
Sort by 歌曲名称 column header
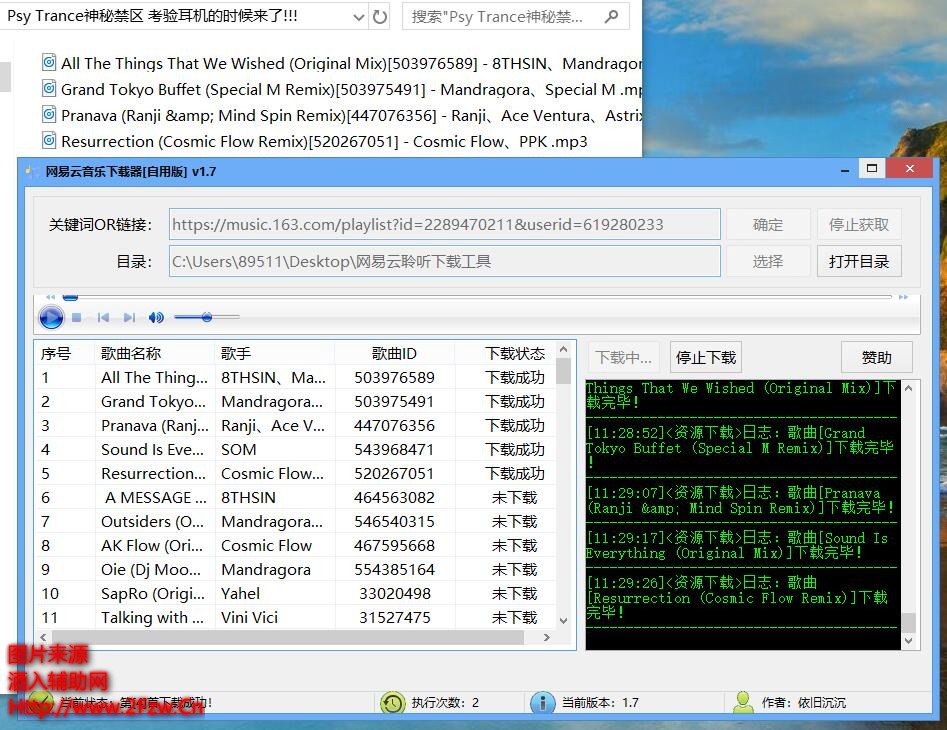point(155,353)
